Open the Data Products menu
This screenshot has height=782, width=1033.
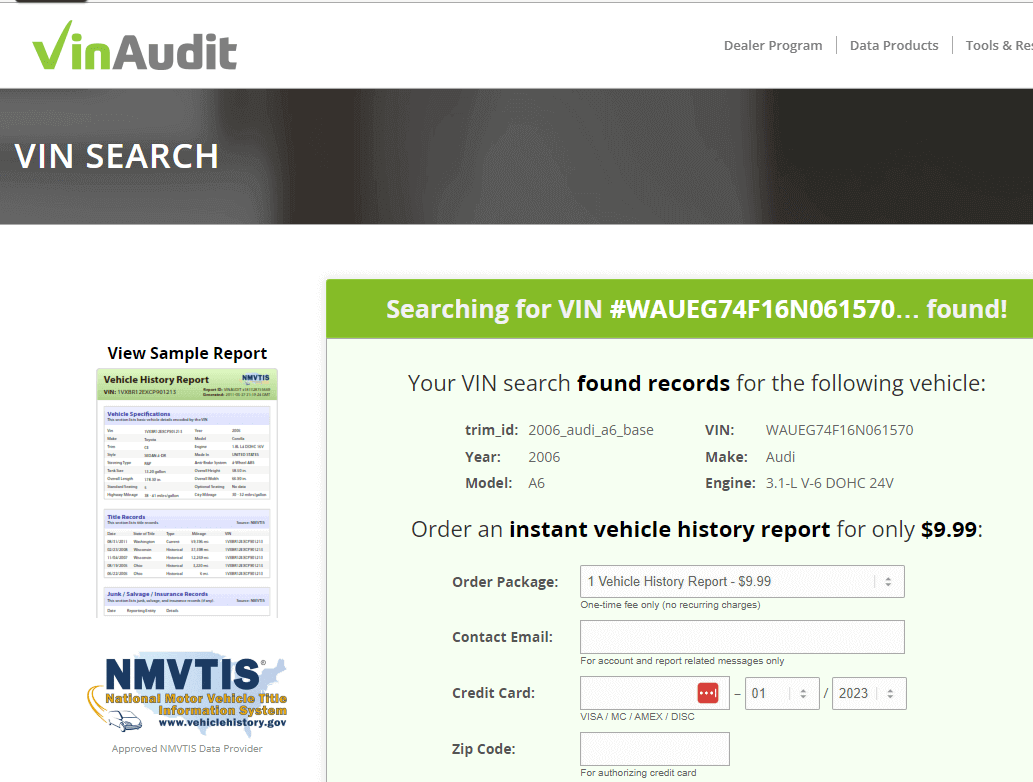coord(893,45)
